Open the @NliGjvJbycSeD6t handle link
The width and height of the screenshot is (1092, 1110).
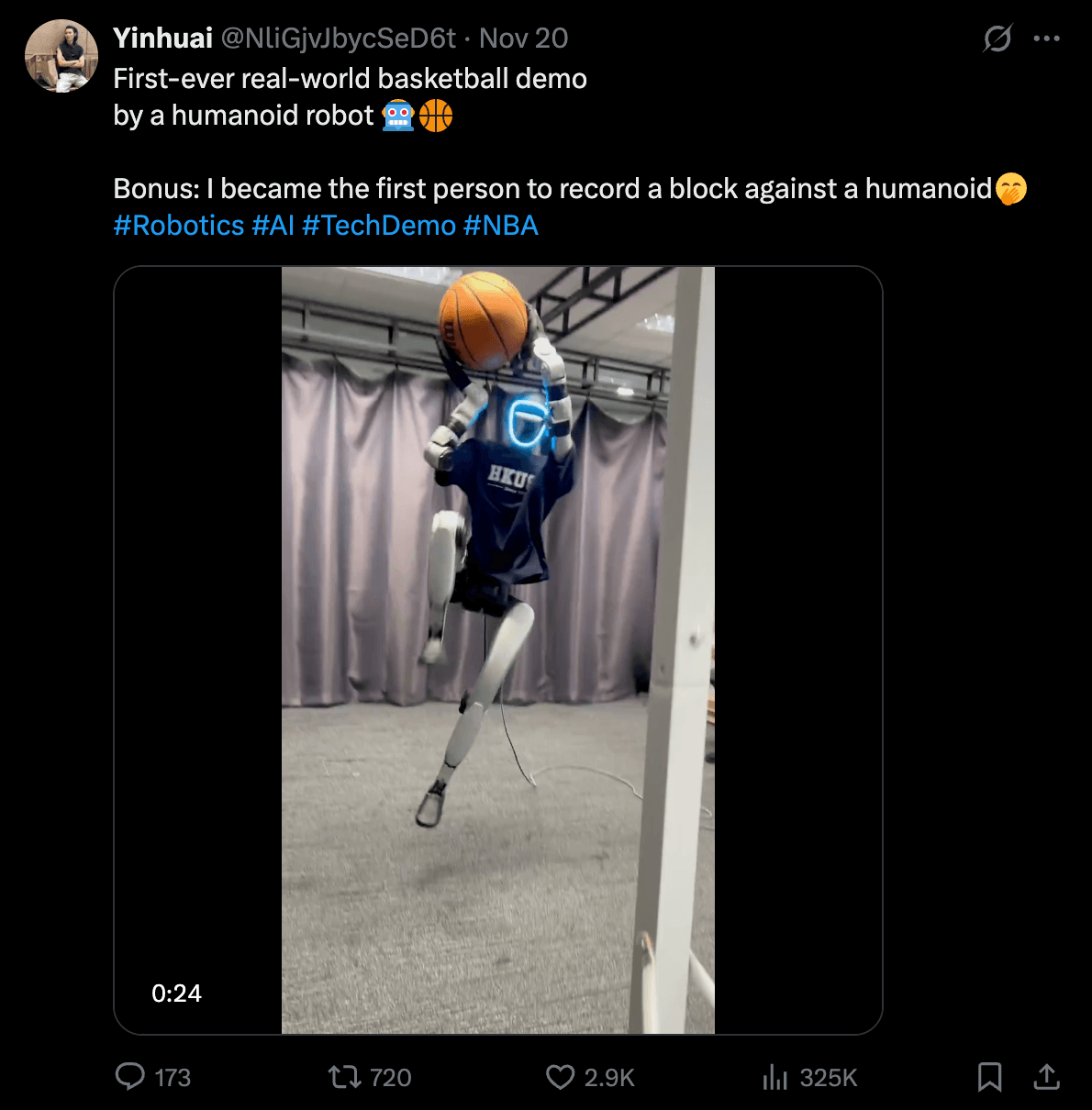point(339,39)
